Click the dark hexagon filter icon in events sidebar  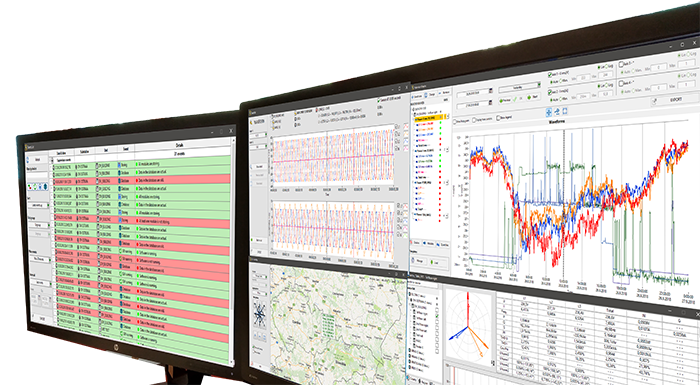click(x=46, y=187)
